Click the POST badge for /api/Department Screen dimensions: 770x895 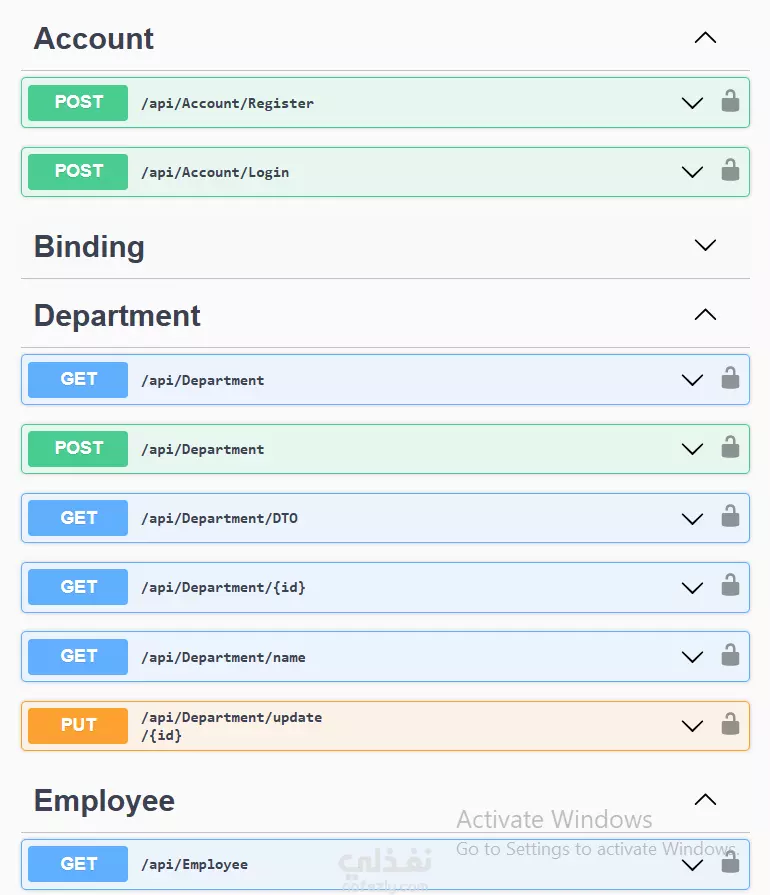tap(78, 449)
